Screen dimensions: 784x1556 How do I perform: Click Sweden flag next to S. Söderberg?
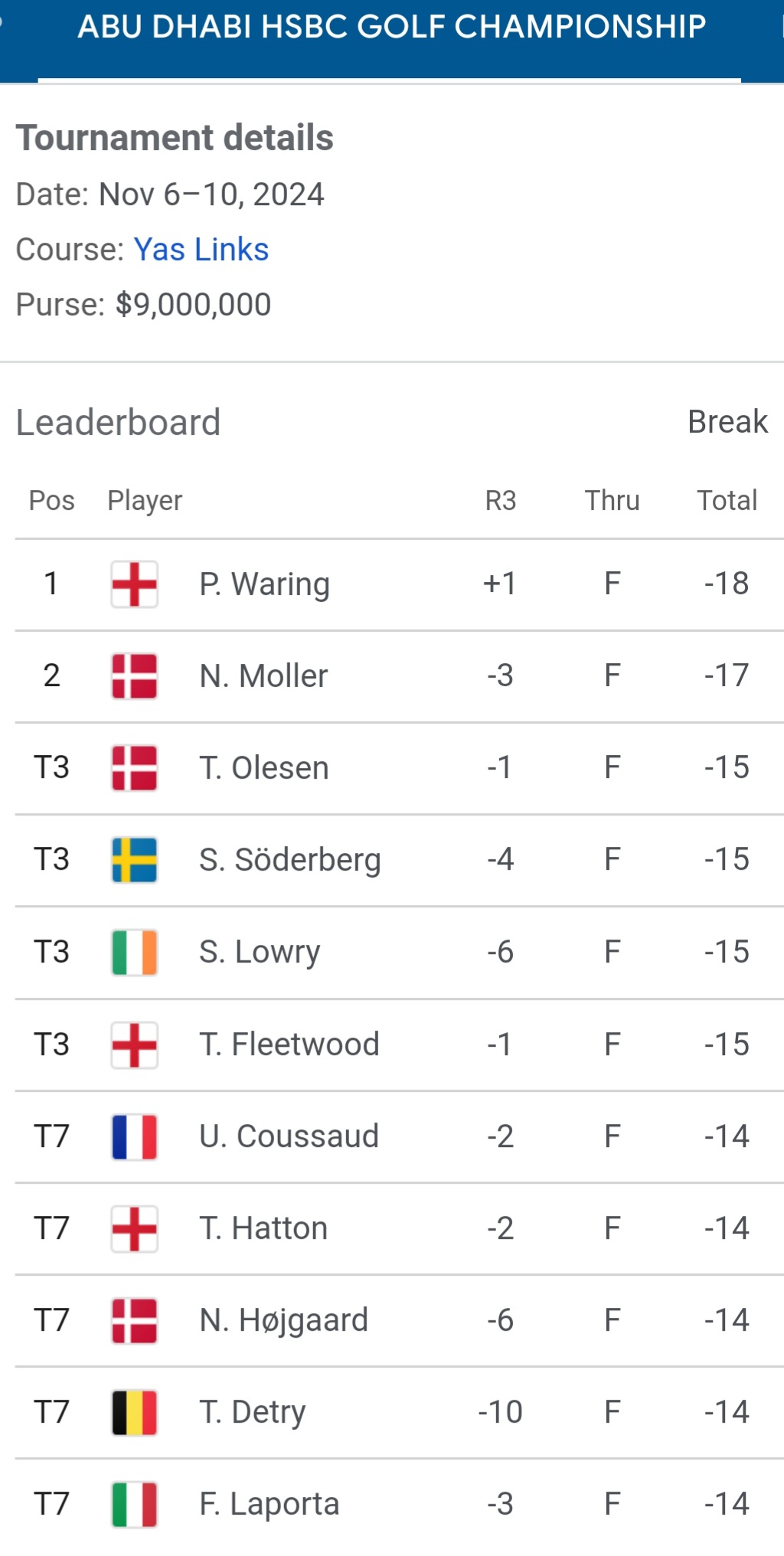tap(135, 860)
